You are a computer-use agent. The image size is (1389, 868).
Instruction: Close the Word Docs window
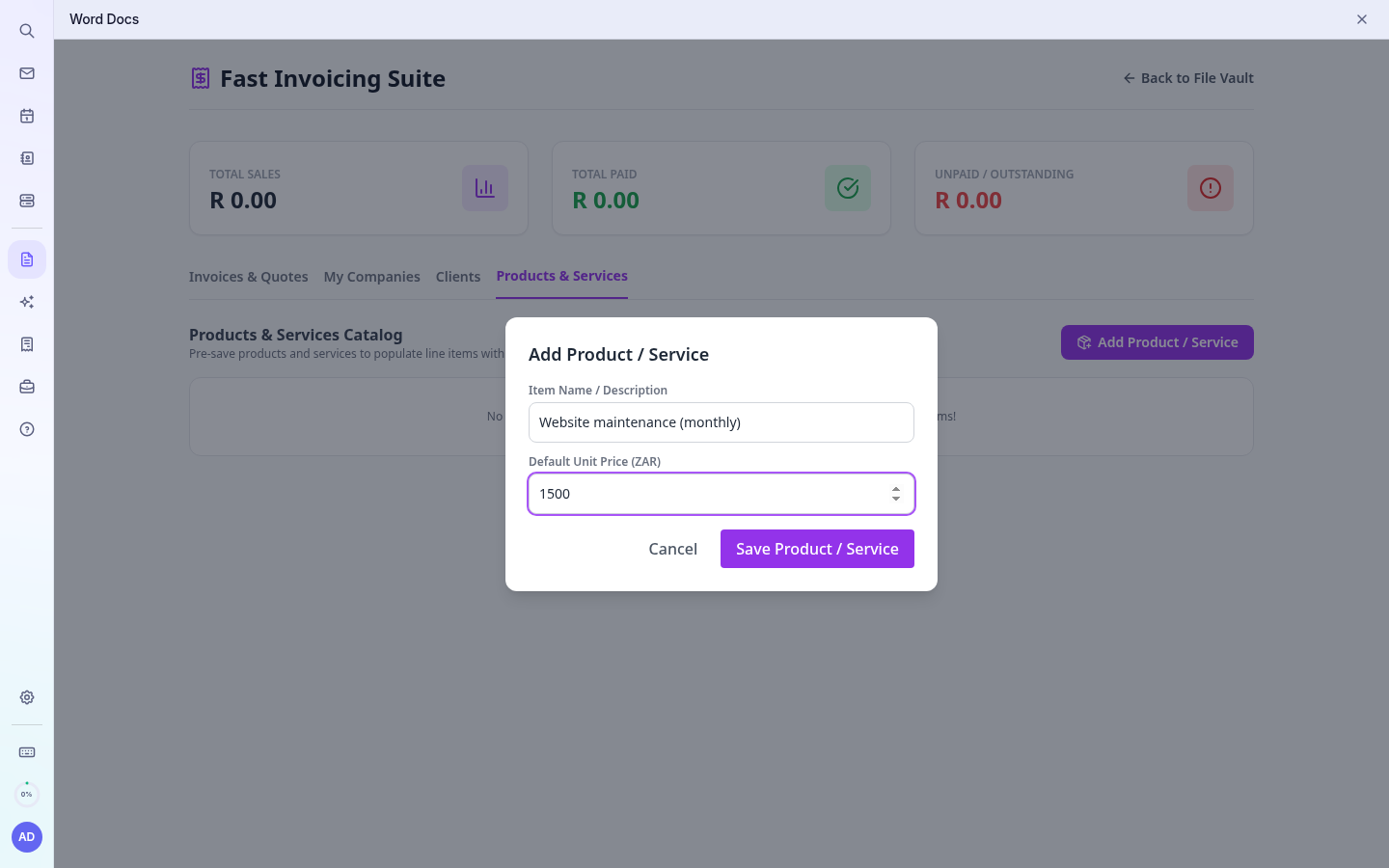[x=1362, y=19]
